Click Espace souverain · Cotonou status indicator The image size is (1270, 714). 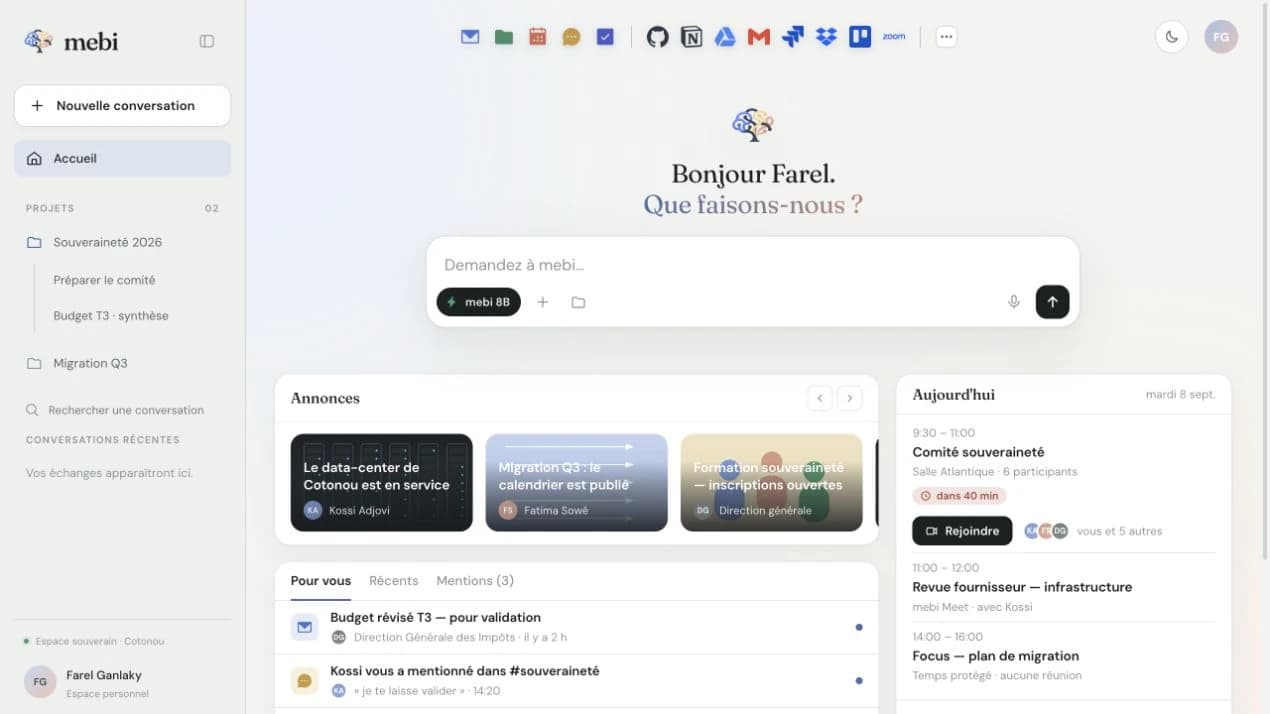pyautogui.click(x=94, y=641)
